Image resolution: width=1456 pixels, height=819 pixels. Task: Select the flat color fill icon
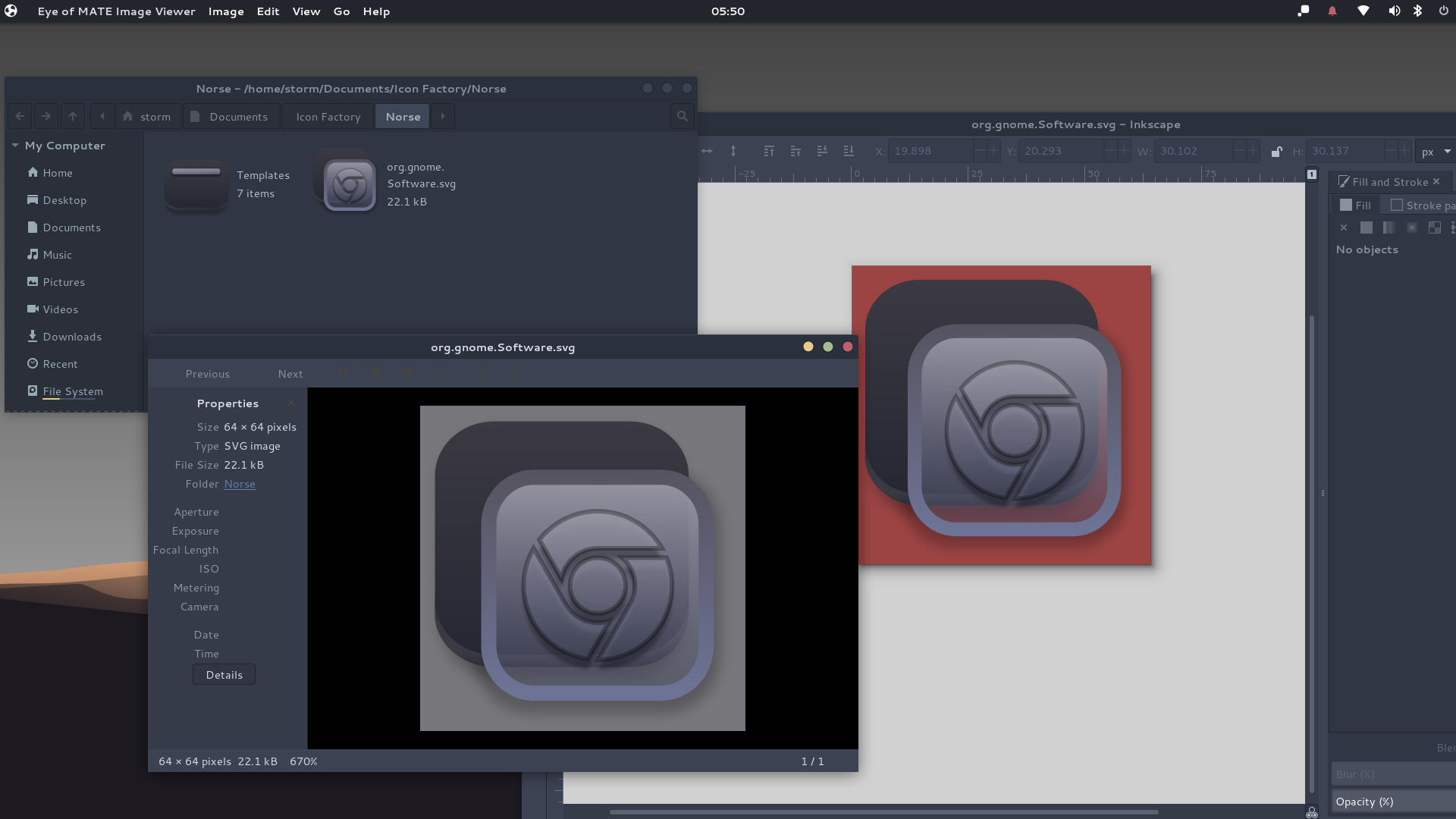1367,227
